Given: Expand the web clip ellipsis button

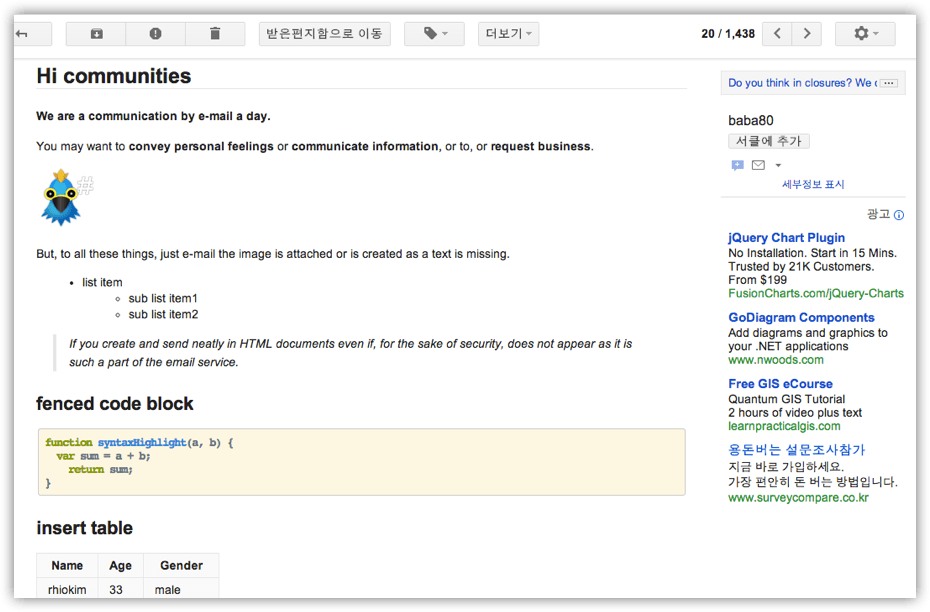Looking at the screenshot, I should (x=889, y=83).
